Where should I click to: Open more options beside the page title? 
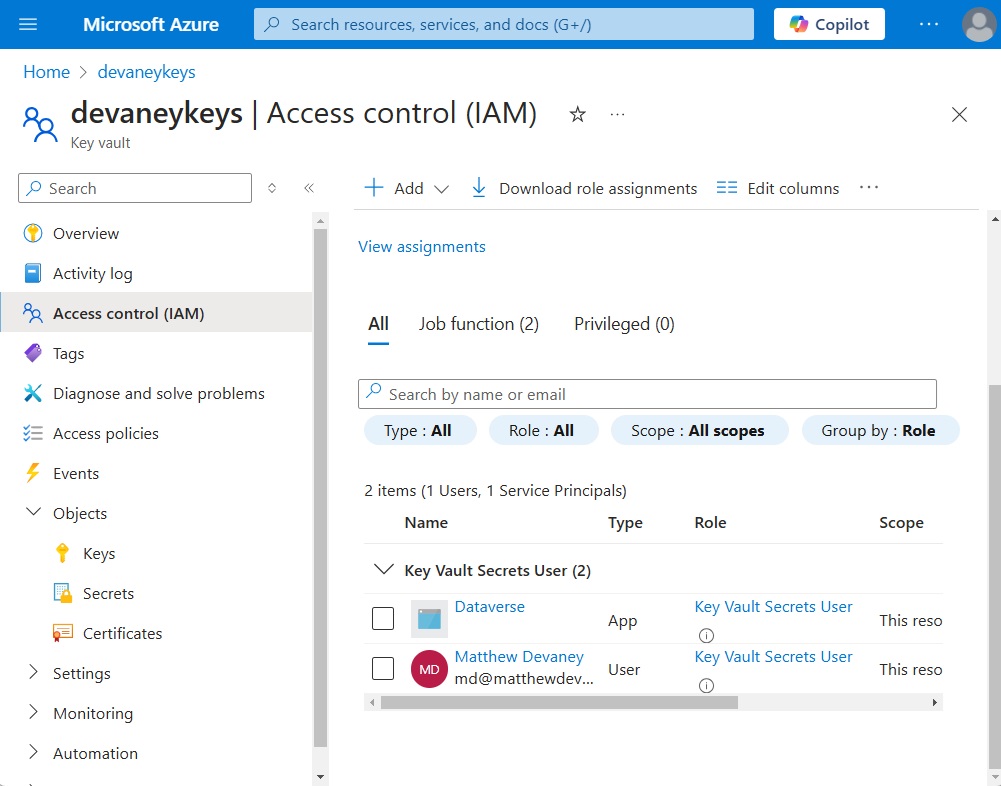click(617, 114)
